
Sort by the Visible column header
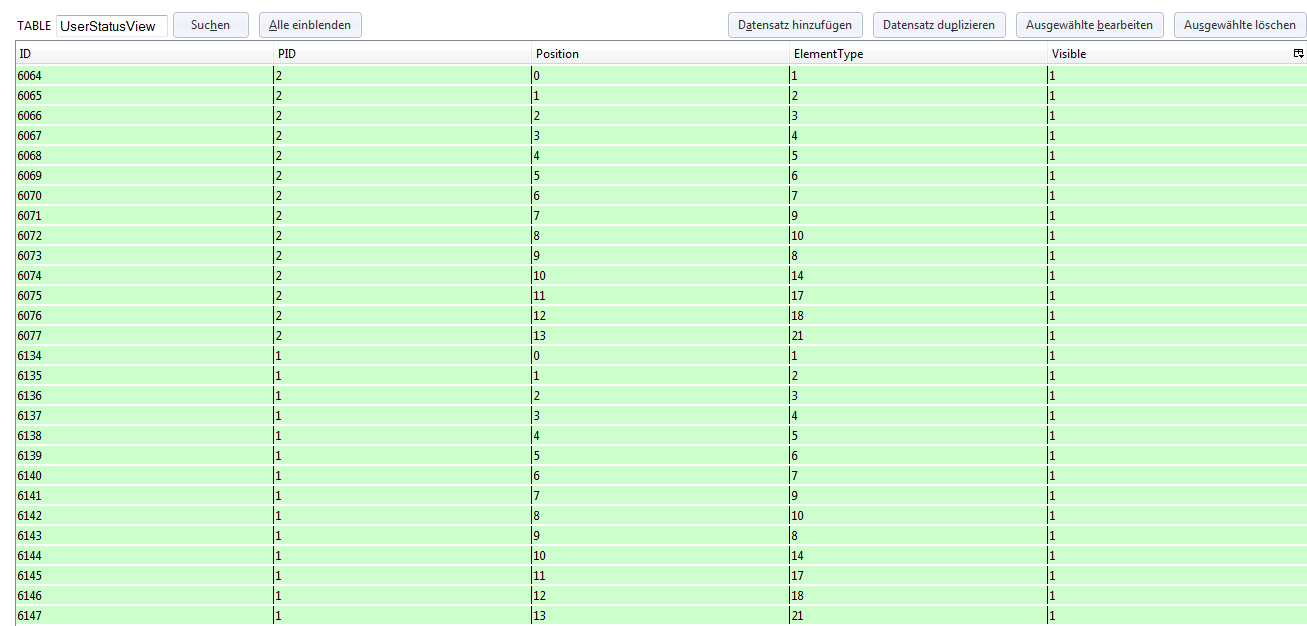pyautogui.click(x=1170, y=54)
